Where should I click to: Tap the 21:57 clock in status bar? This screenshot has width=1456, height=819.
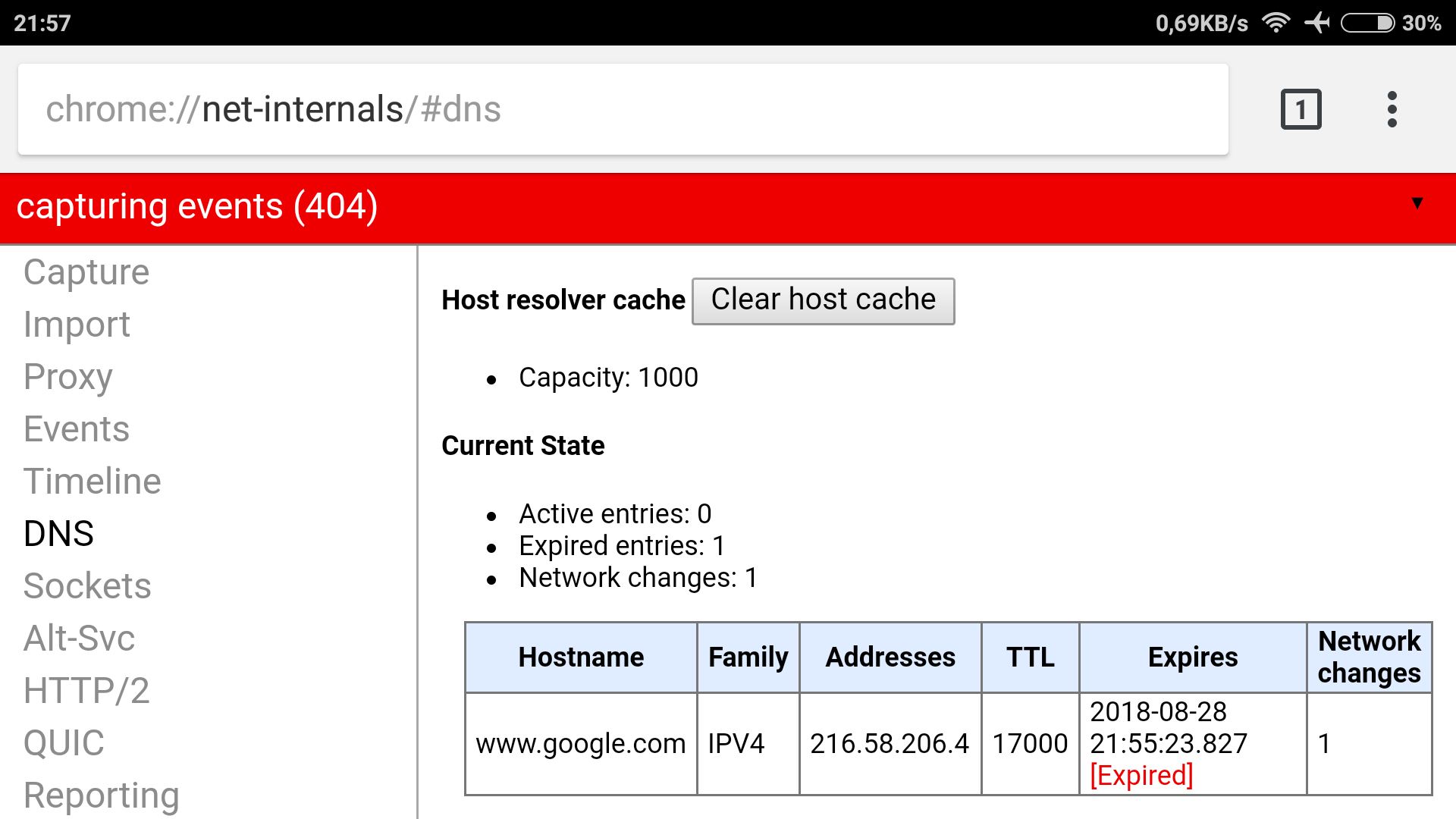tap(42, 23)
